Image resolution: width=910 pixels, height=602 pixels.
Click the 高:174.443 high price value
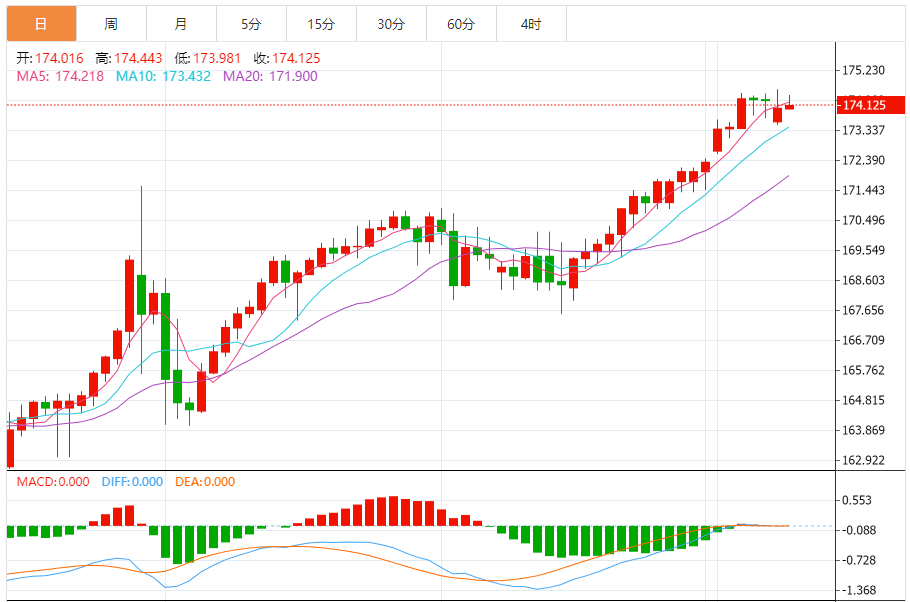129,58
